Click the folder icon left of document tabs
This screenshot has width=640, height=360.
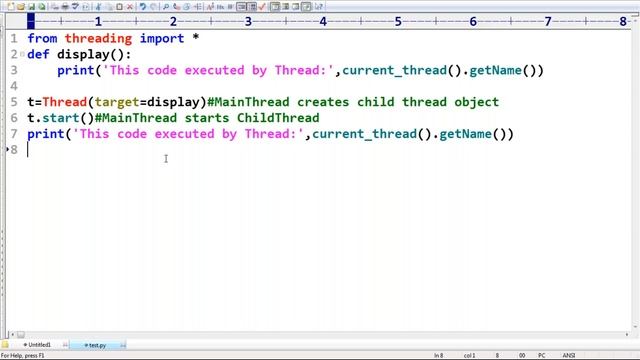5,345
